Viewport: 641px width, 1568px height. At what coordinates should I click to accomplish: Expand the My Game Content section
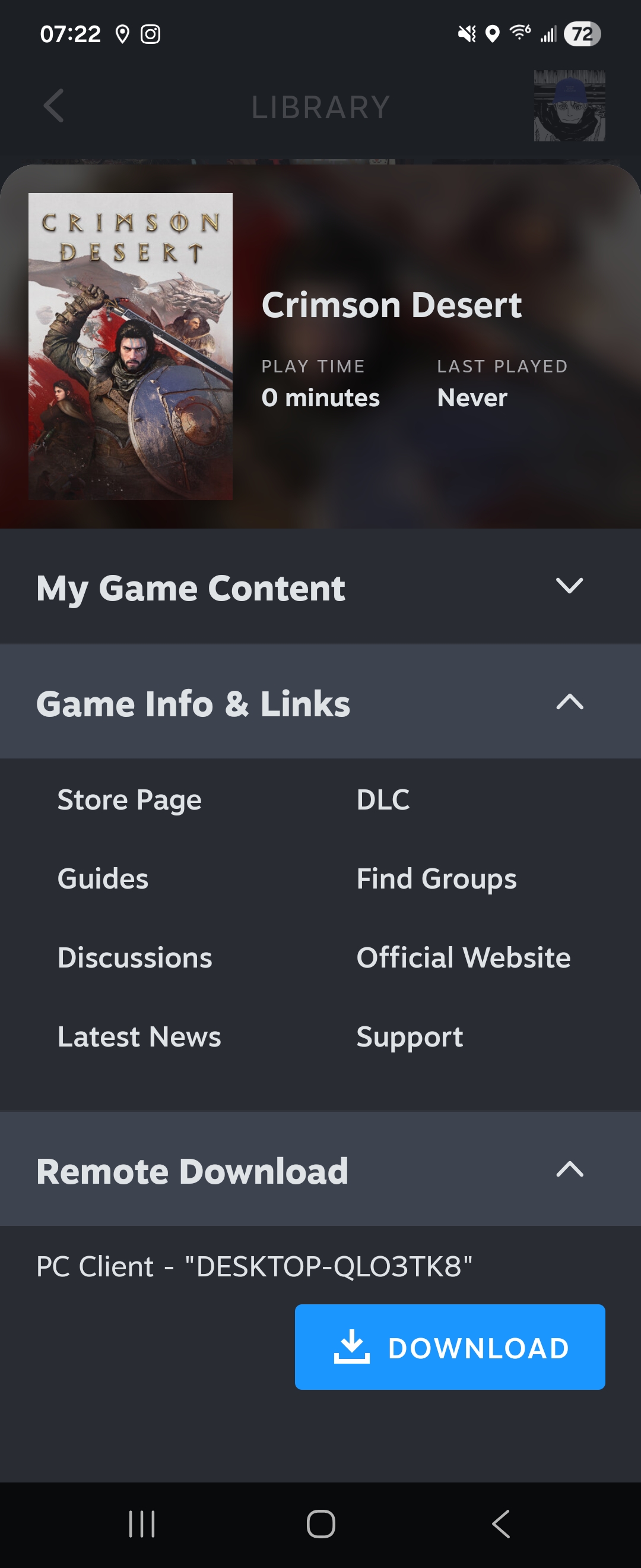pyautogui.click(x=320, y=587)
